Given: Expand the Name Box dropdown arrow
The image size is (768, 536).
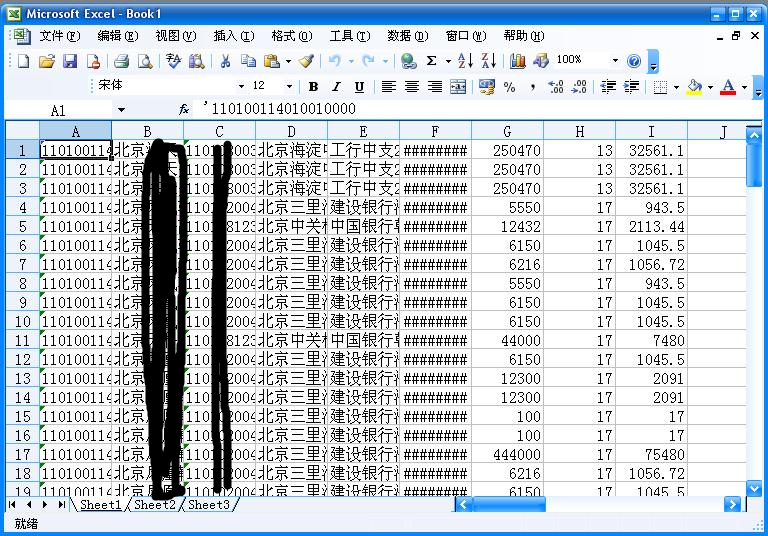Looking at the screenshot, I should click(x=121, y=110).
